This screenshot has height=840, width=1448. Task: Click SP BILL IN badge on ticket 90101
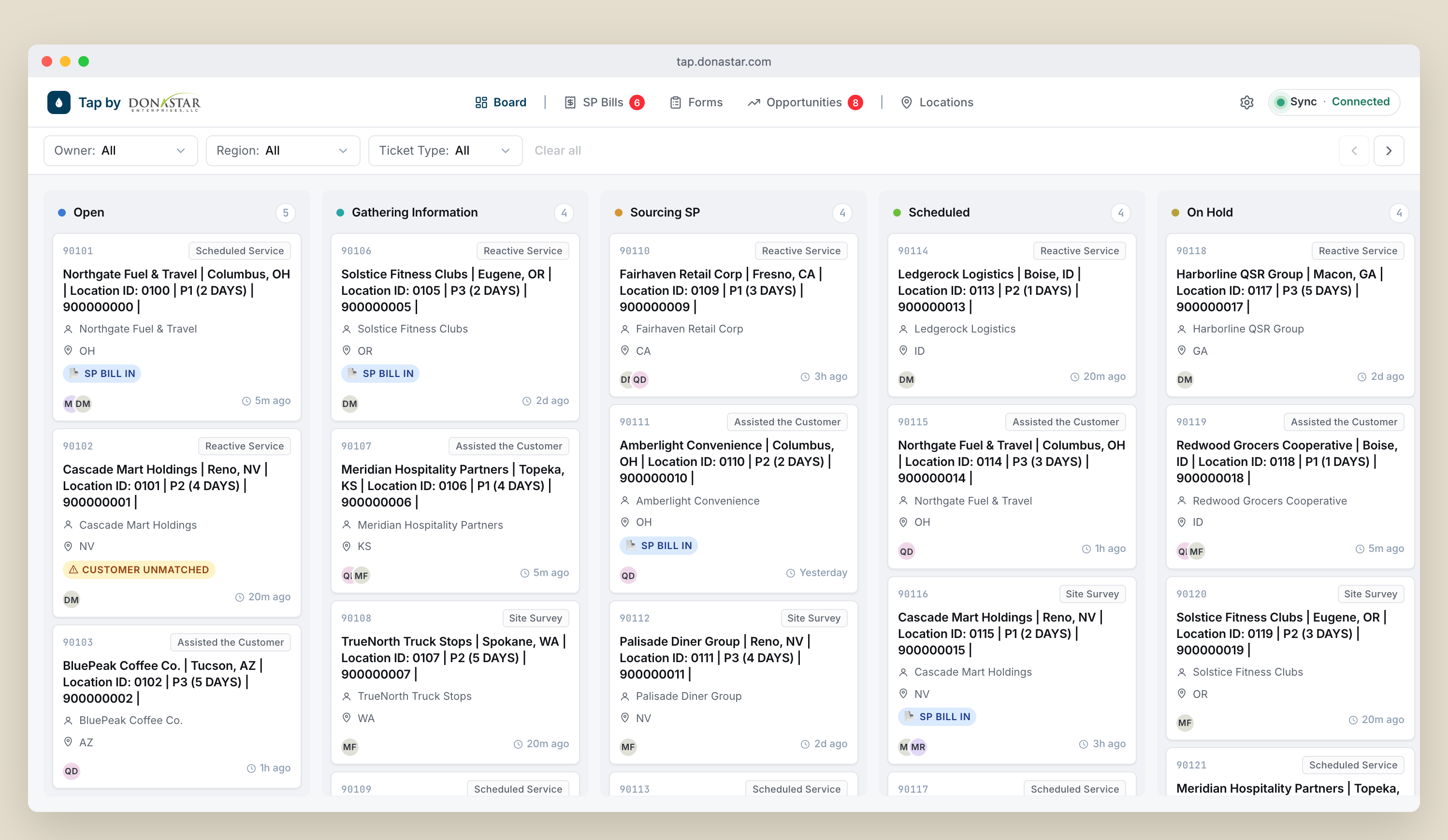pyautogui.click(x=102, y=374)
